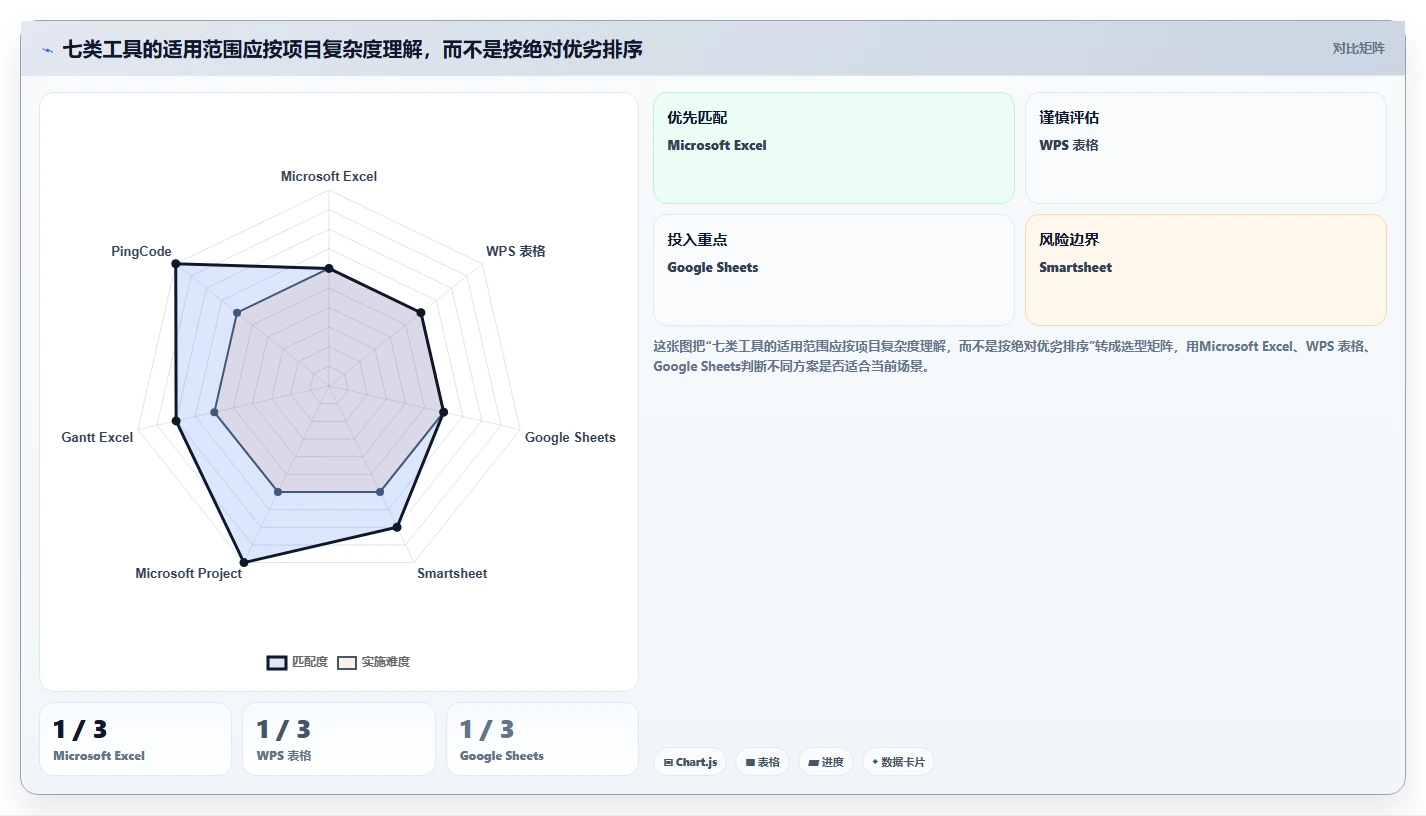
Task: Click the Google Sheets radar axis label
Action: (x=570, y=437)
